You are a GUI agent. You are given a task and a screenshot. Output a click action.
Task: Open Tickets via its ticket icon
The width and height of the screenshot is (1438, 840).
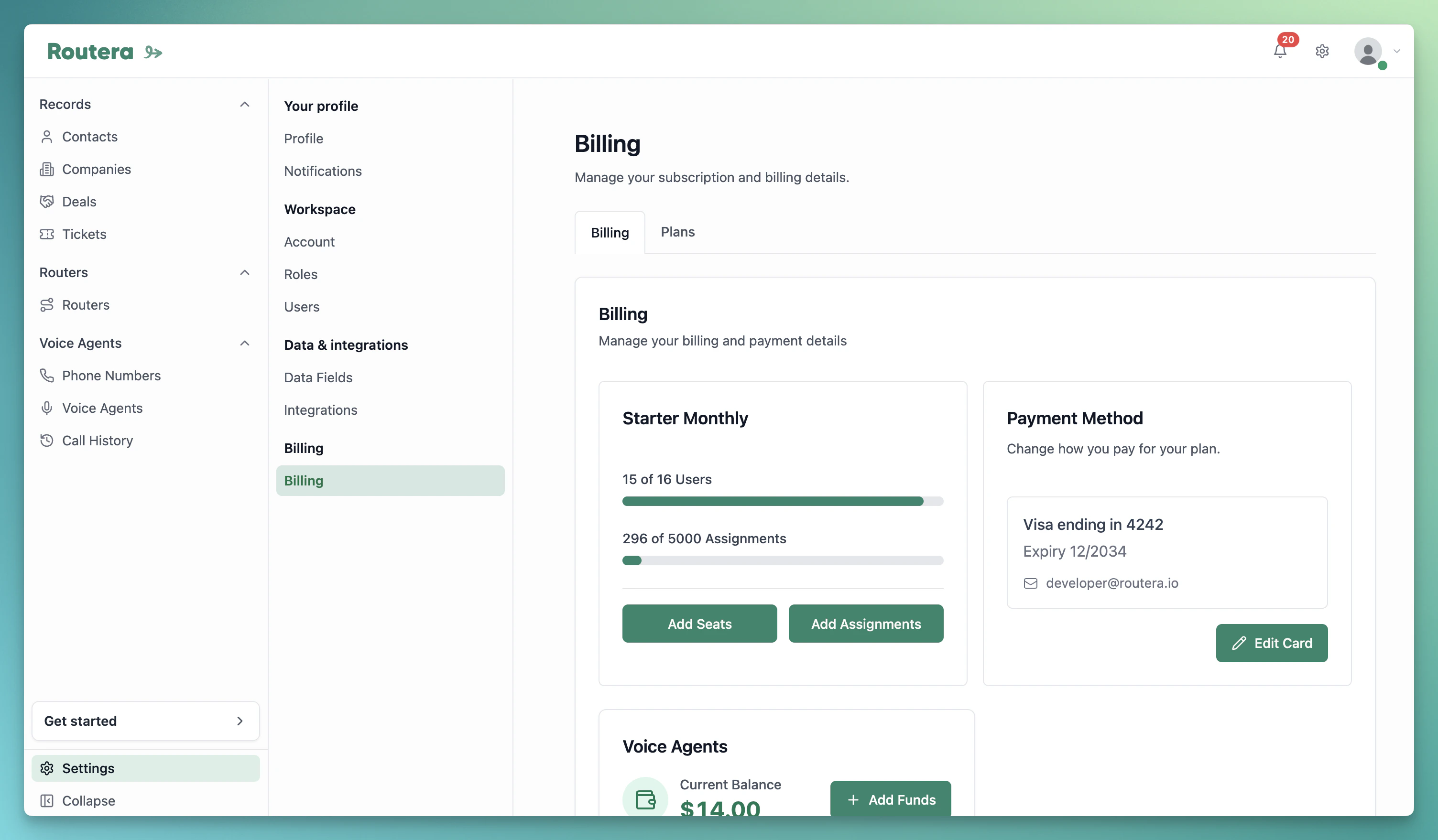pos(47,235)
